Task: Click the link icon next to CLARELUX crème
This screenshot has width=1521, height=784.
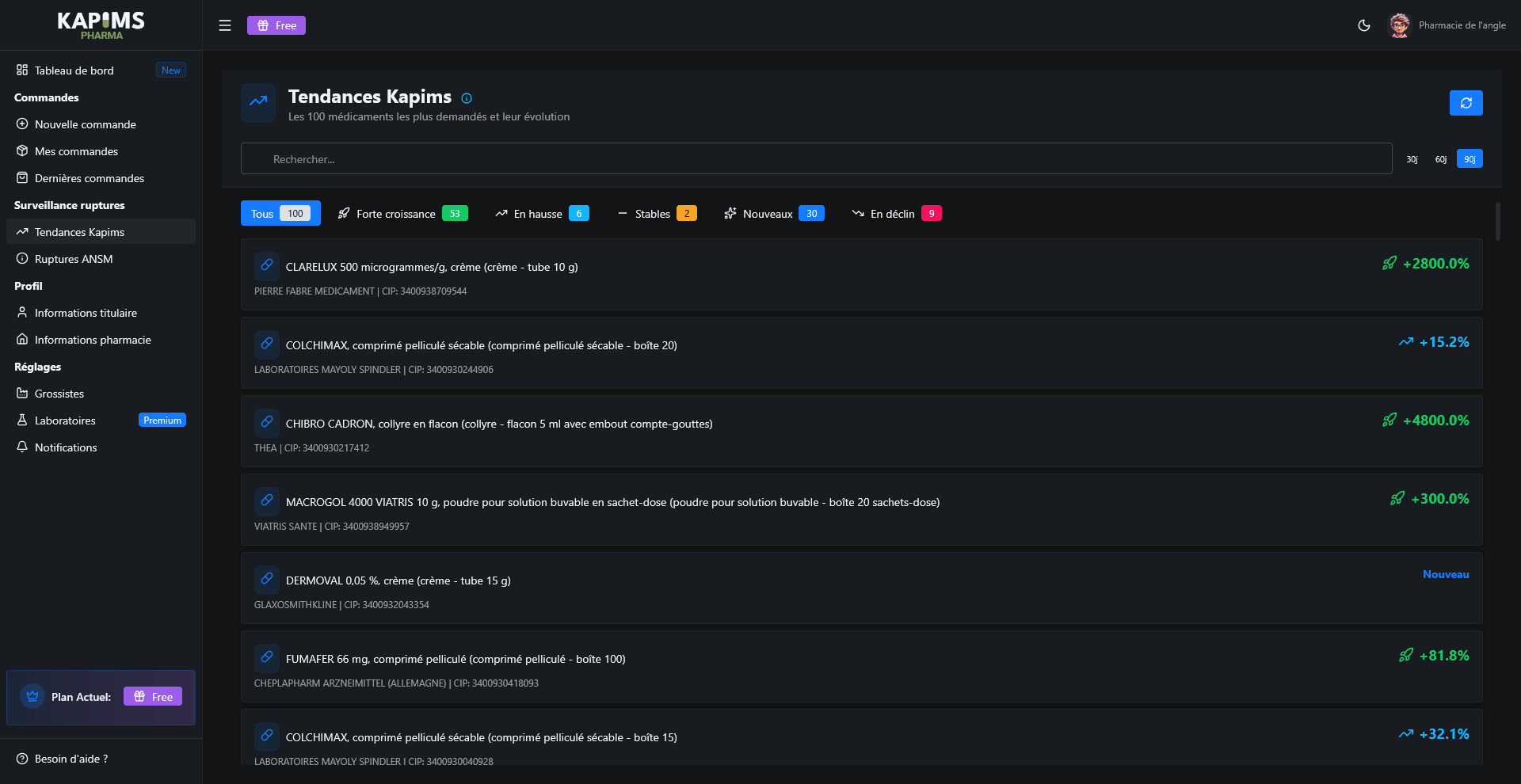Action: tap(266, 265)
